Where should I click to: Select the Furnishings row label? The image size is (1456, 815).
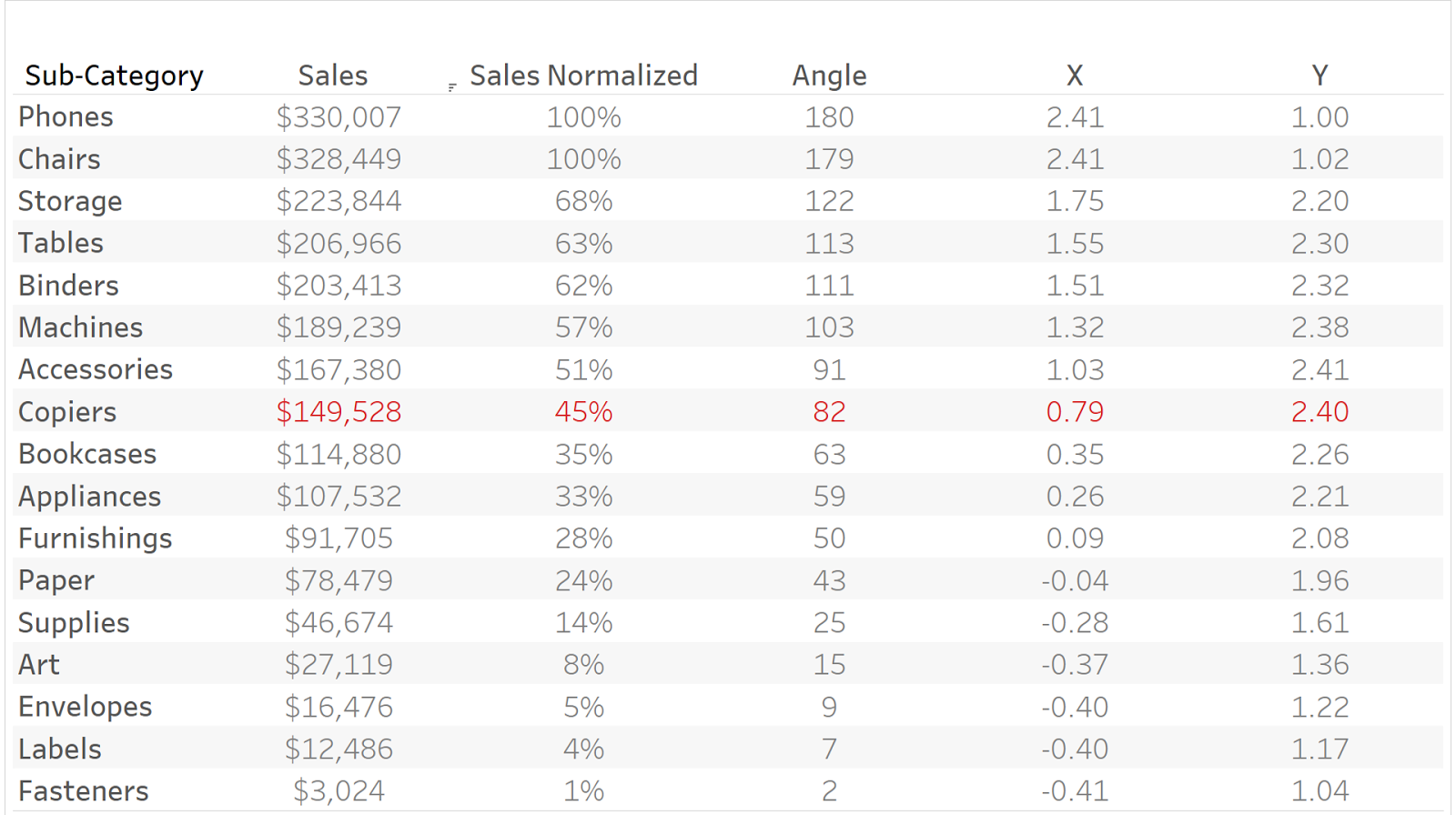95,538
